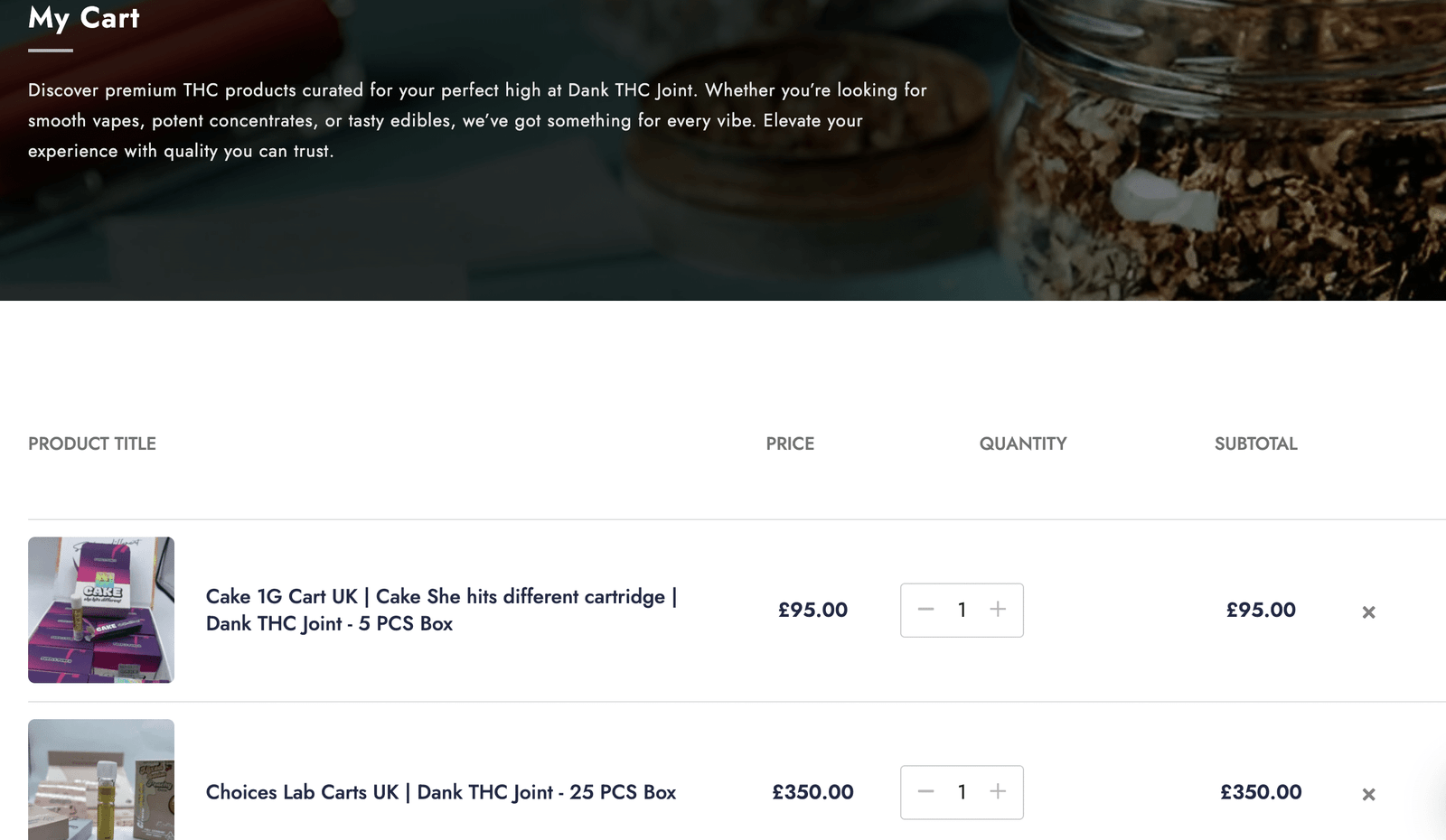Click the £95.00 subtotal for Cake cart
Screen dimensions: 1446x840
click(x=1261, y=610)
